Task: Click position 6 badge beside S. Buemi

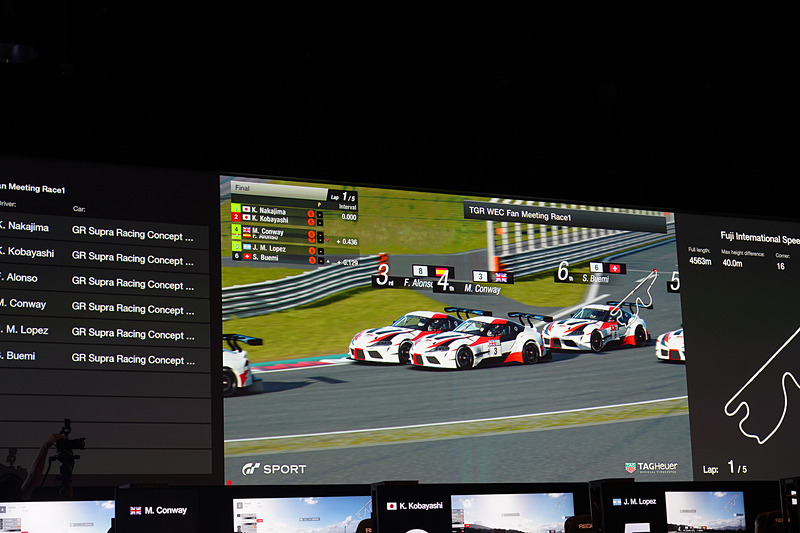Action: 237,256
